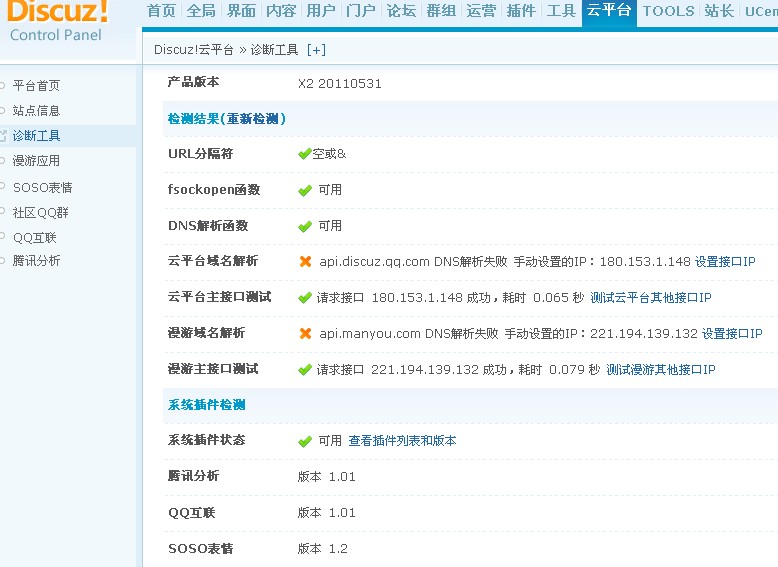Click the 产品版本 row label
The width and height of the screenshot is (778, 567).
pos(194,82)
